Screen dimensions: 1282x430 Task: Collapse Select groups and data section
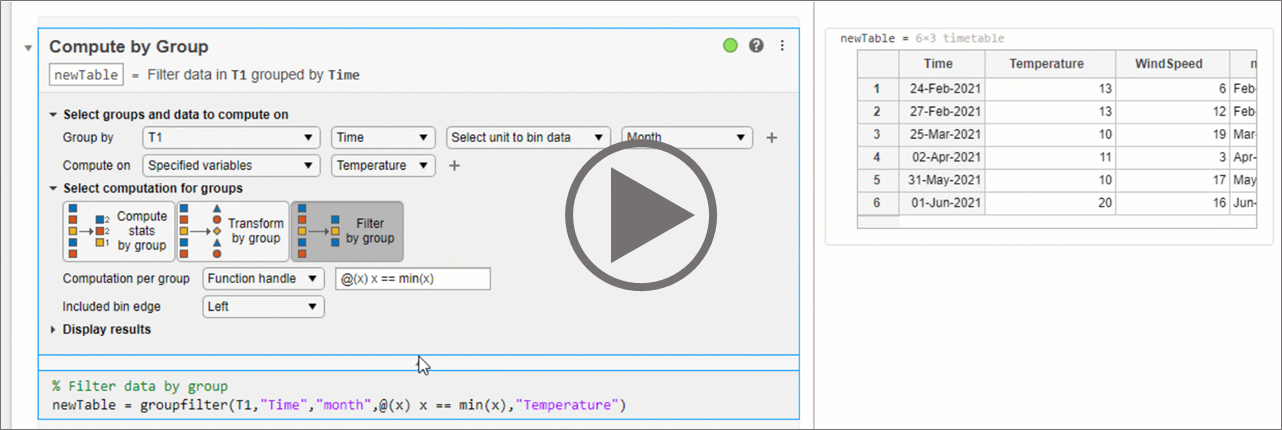(x=54, y=115)
